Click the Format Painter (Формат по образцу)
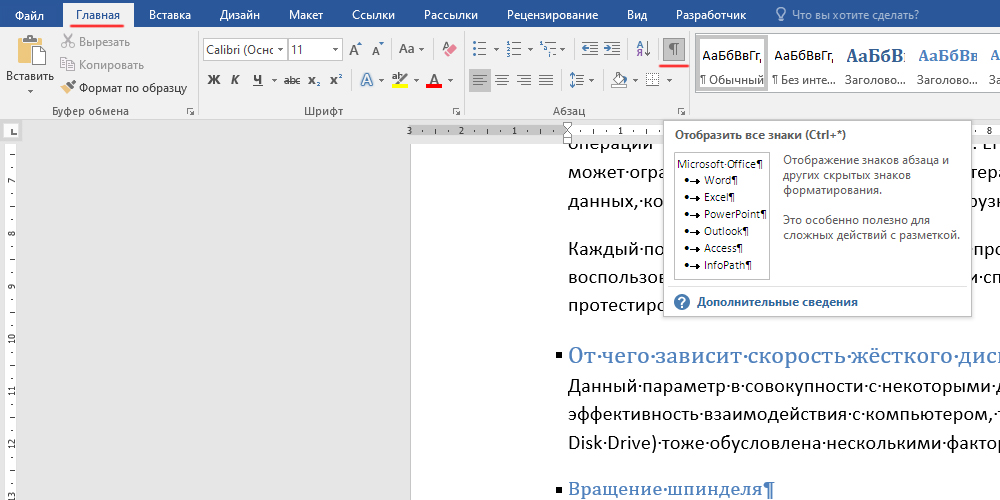 tap(124, 88)
